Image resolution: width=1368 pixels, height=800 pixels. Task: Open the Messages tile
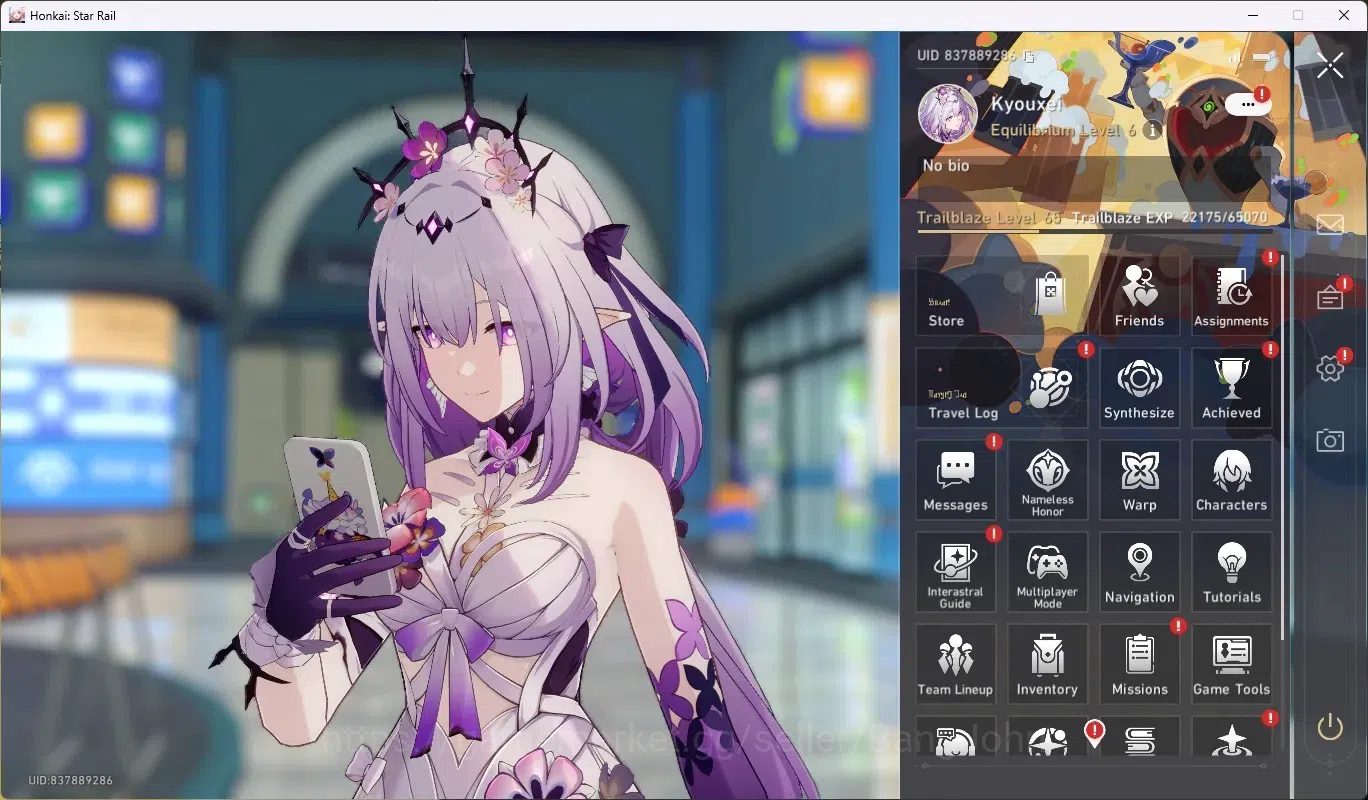pyautogui.click(x=955, y=479)
